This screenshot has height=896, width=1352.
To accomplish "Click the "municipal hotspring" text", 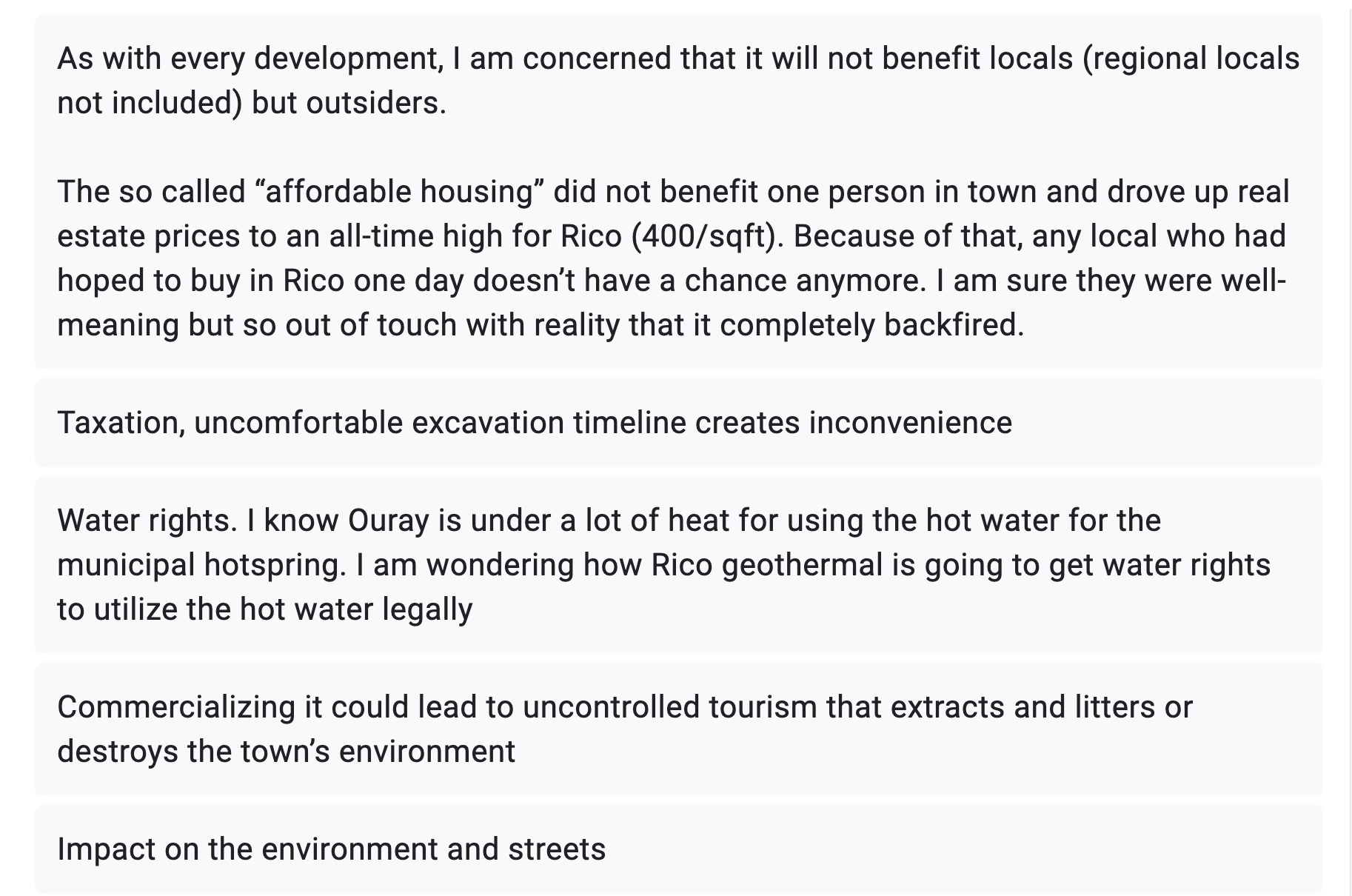I will (201, 565).
